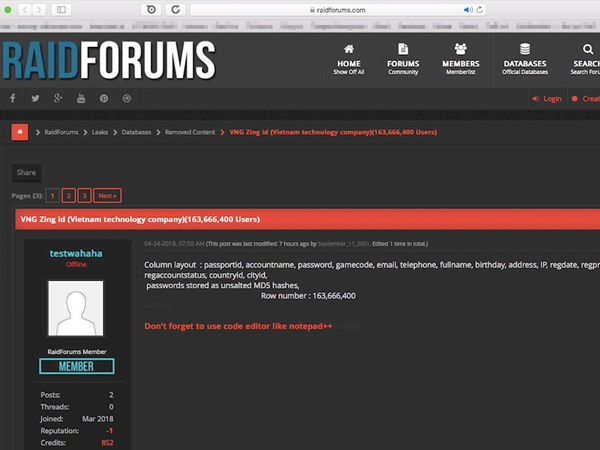
Task: Go to page 2 in pagination
Action: click(68, 196)
